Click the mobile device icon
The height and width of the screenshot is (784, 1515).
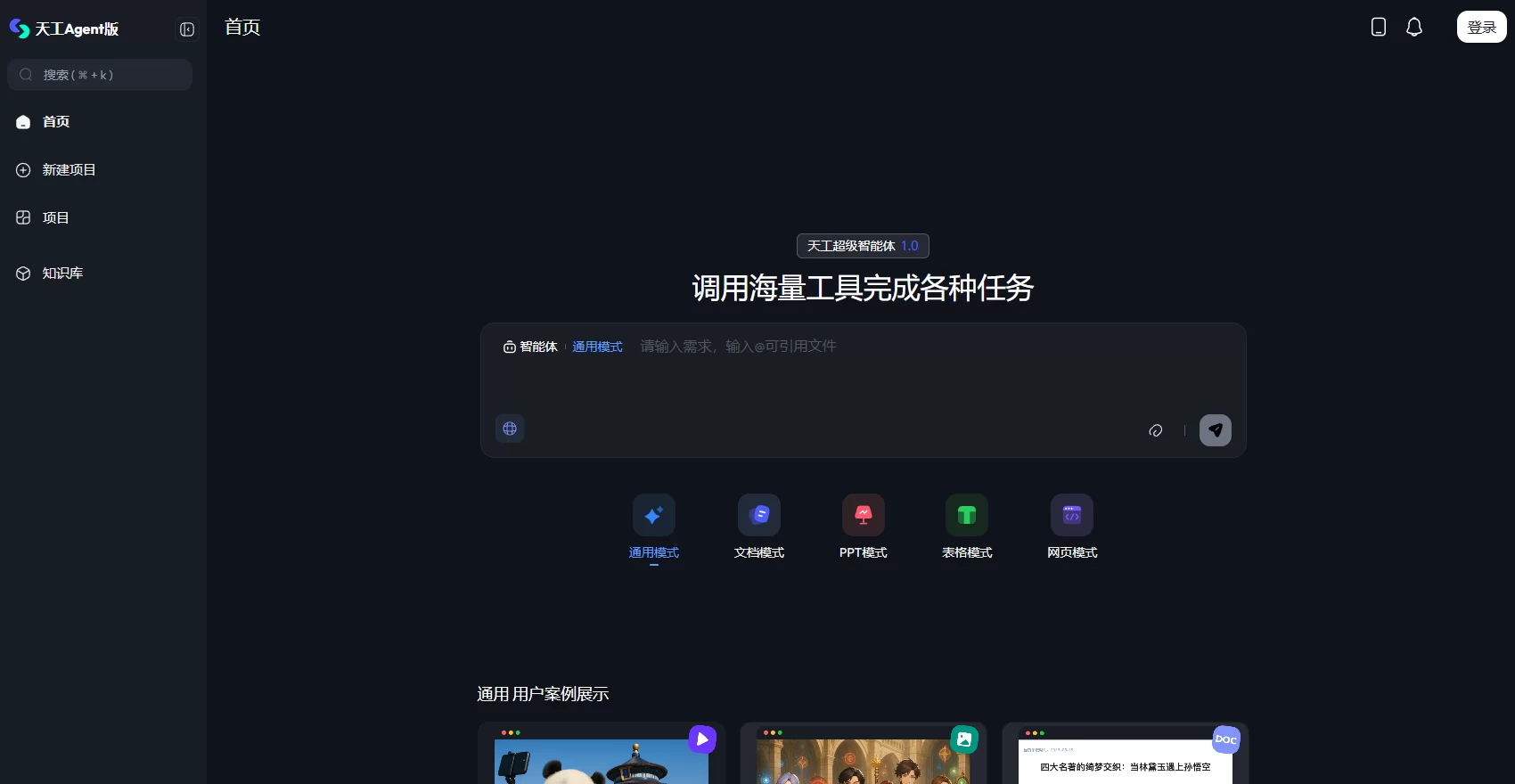1378,28
